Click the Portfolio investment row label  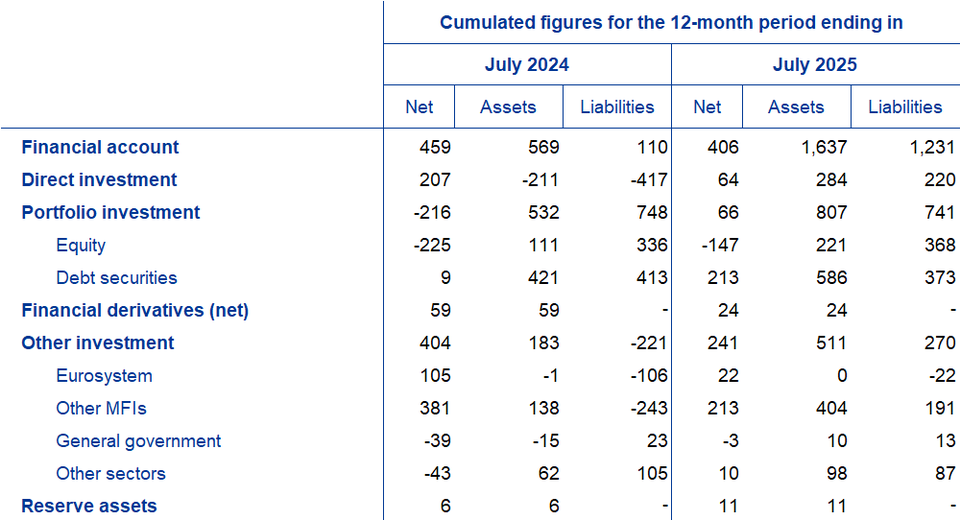coord(111,212)
